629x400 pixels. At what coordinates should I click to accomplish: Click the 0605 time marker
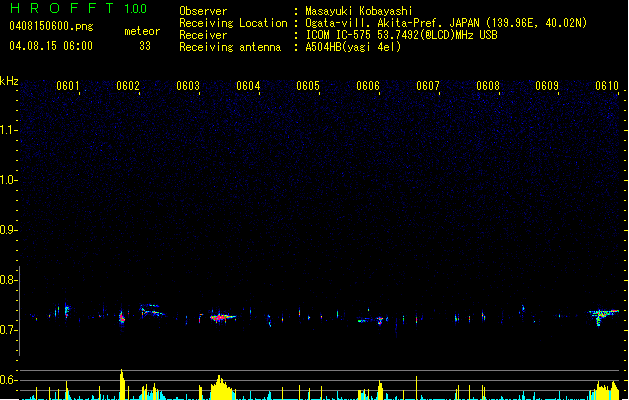pyautogui.click(x=308, y=86)
